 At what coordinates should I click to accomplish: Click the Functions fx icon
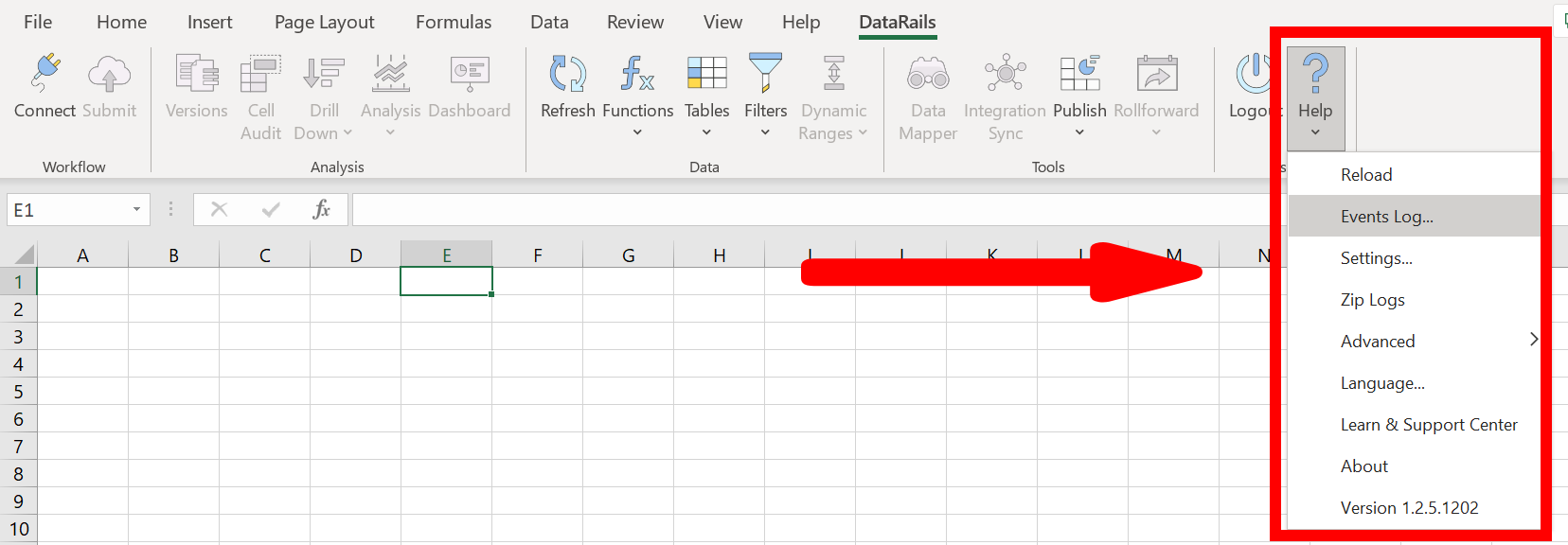click(637, 73)
